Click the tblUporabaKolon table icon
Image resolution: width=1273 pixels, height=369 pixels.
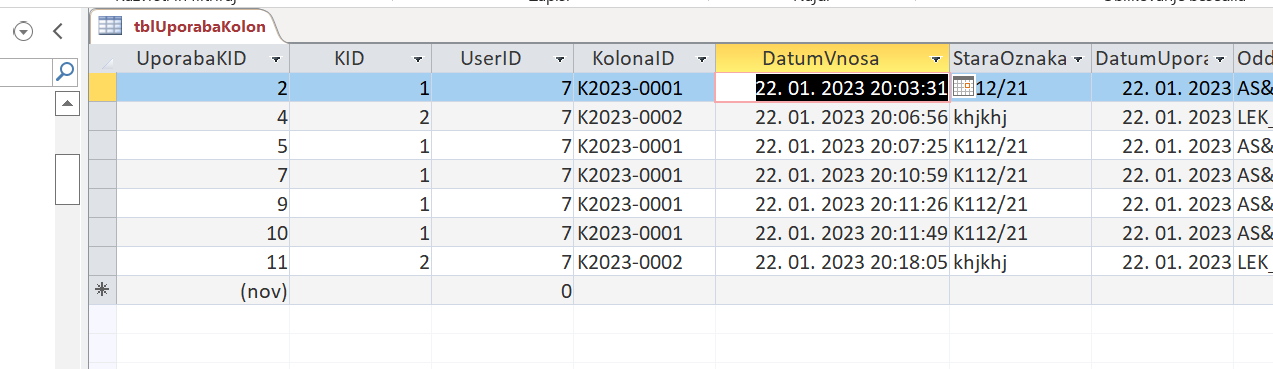pyautogui.click(x=110, y=27)
